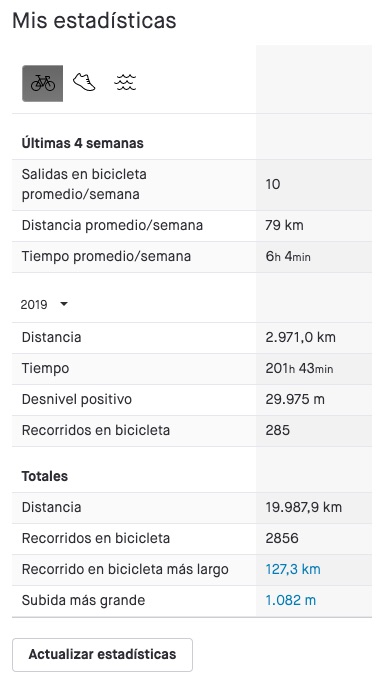The image size is (386, 686).
Task: Select the Desnivel positivo row label
Action: click(77, 399)
